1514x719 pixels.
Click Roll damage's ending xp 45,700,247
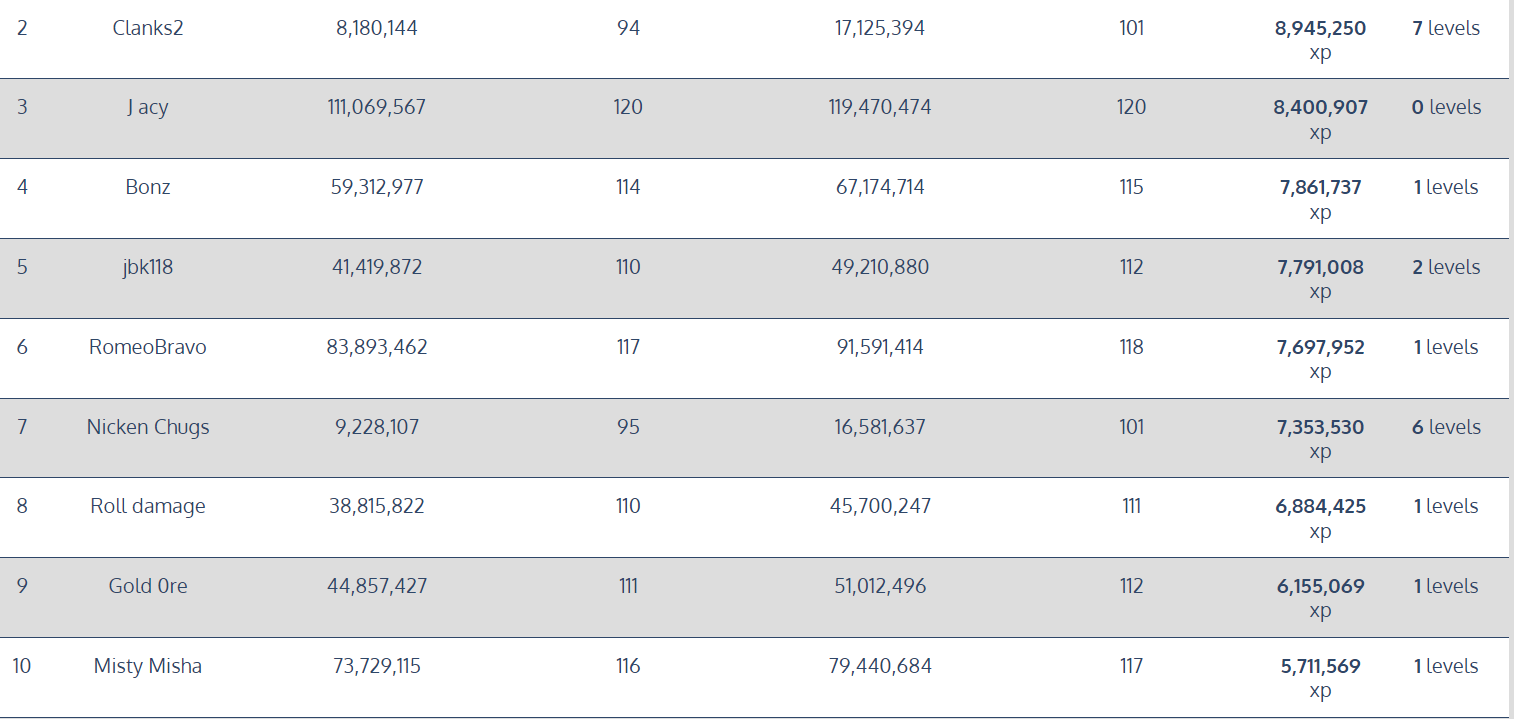tap(880, 506)
